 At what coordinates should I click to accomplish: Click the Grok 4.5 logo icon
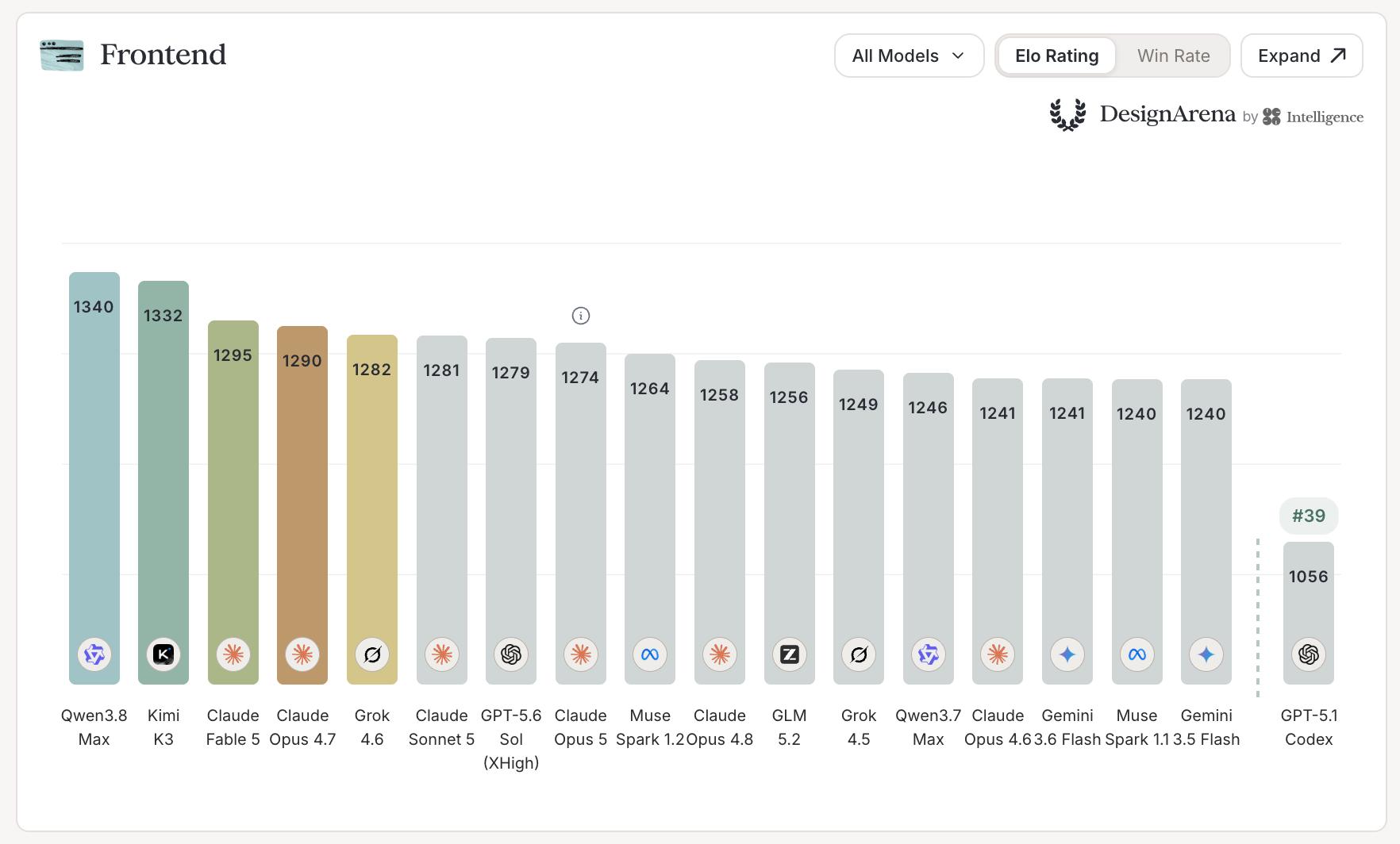pos(859,654)
